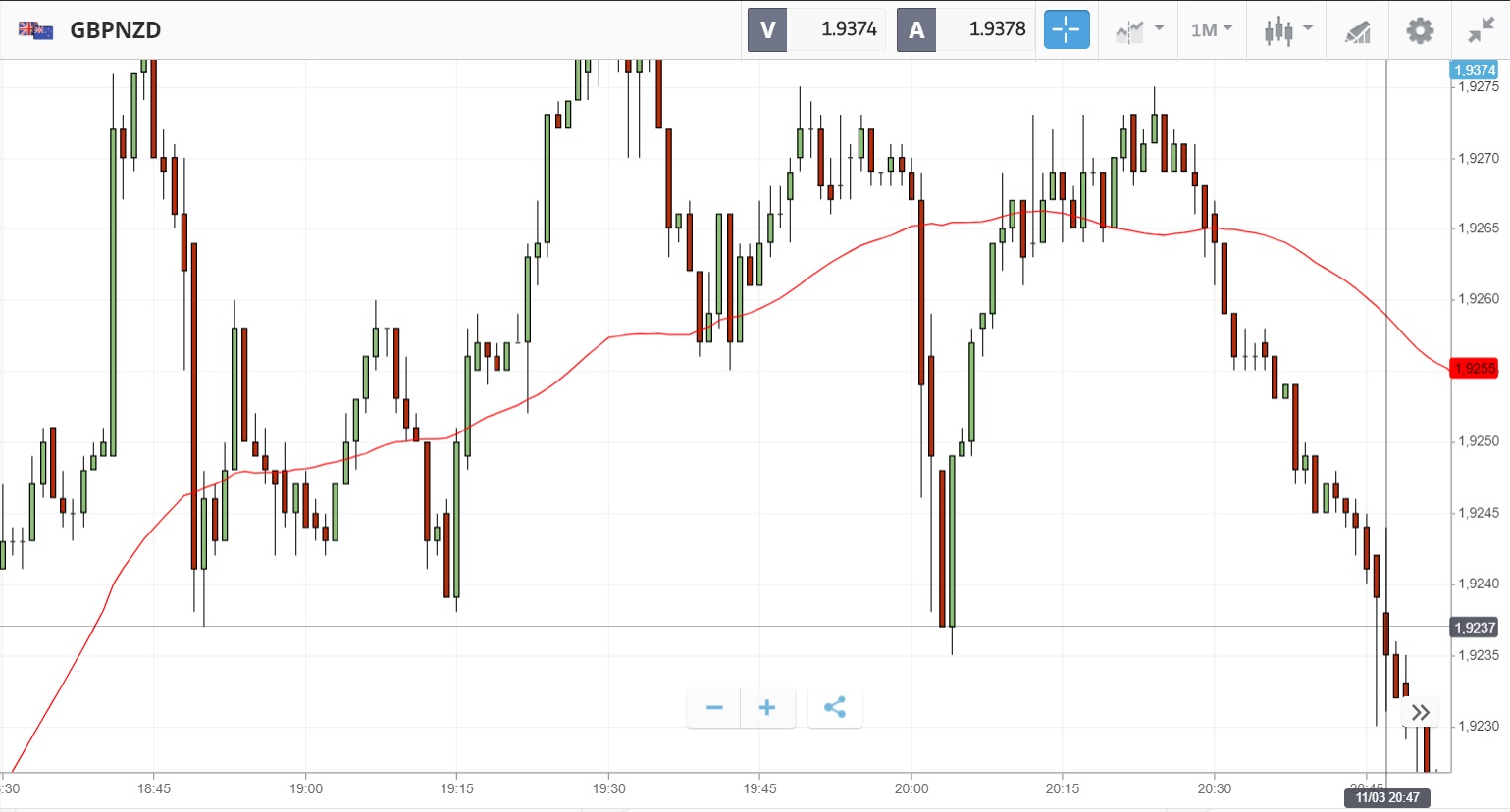This screenshot has height=812, width=1510.
Task: Open the candlestick chart type dropdown
Action: click(1287, 30)
